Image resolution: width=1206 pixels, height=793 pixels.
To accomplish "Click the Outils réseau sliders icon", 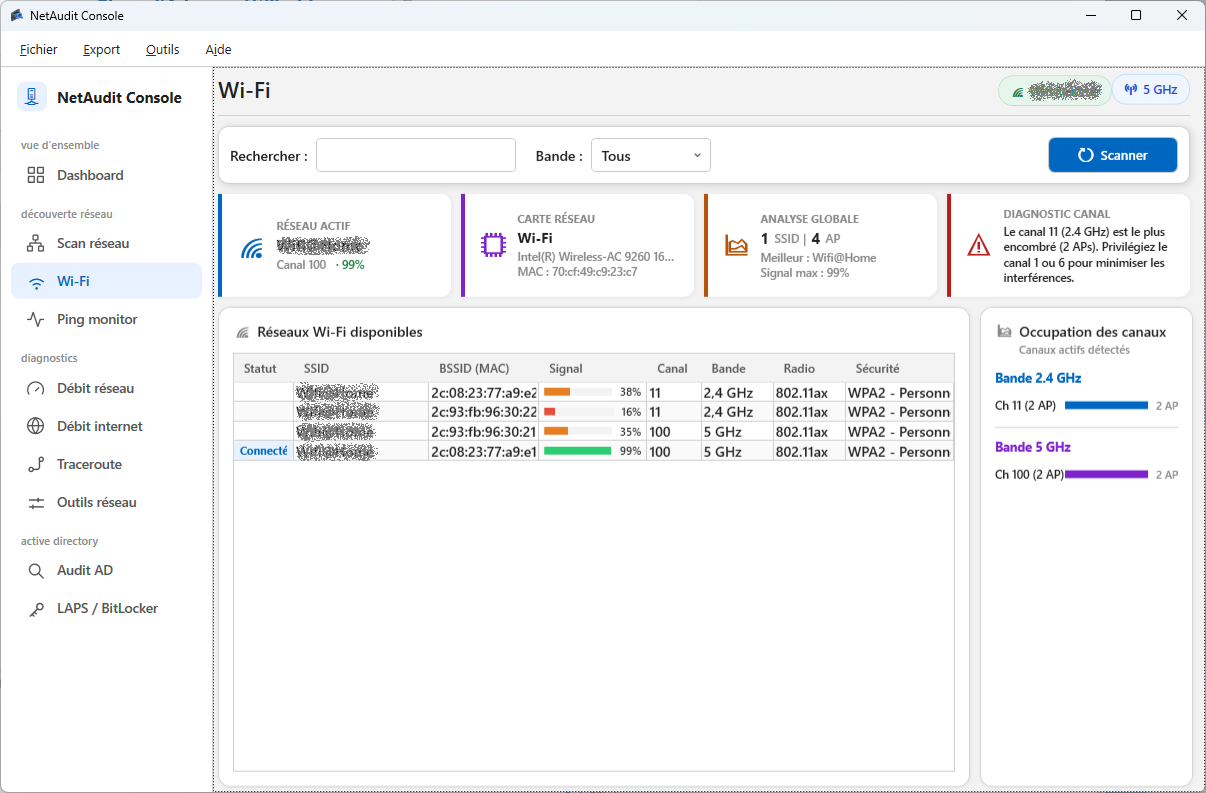I will (36, 502).
